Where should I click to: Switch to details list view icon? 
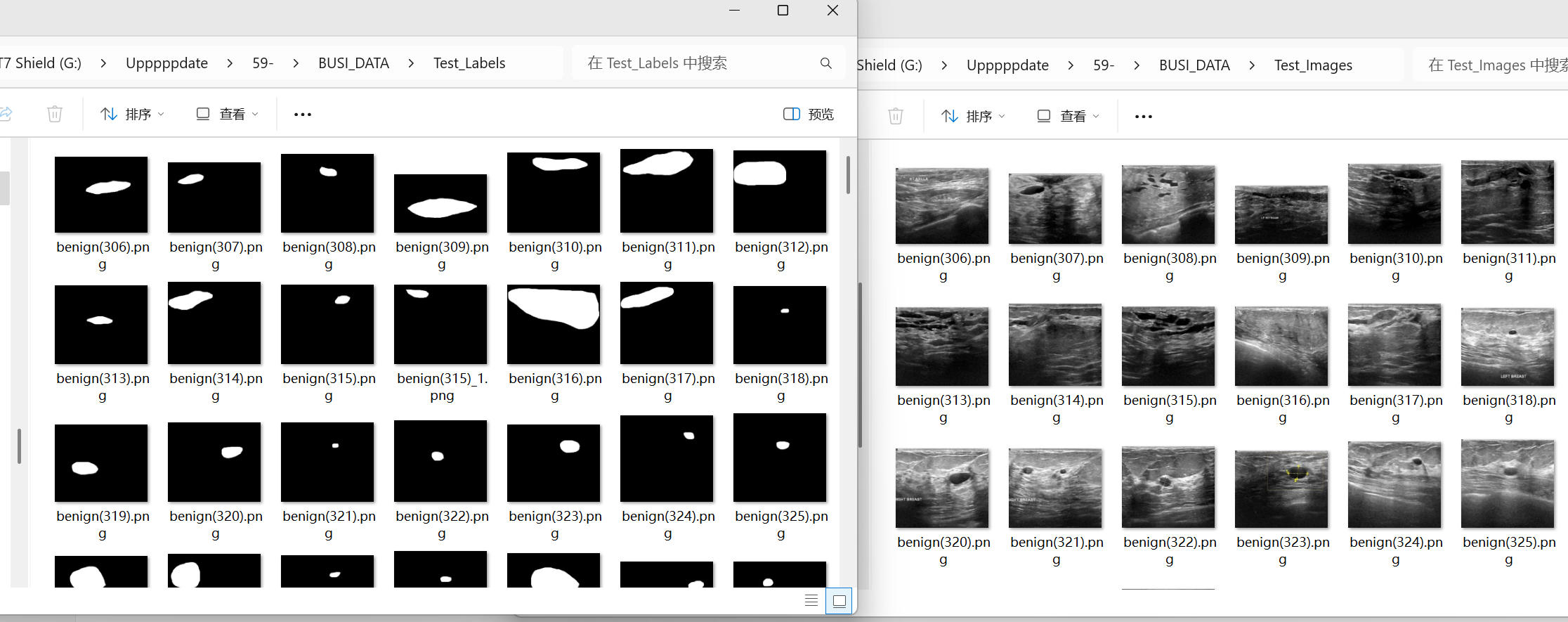[811, 600]
